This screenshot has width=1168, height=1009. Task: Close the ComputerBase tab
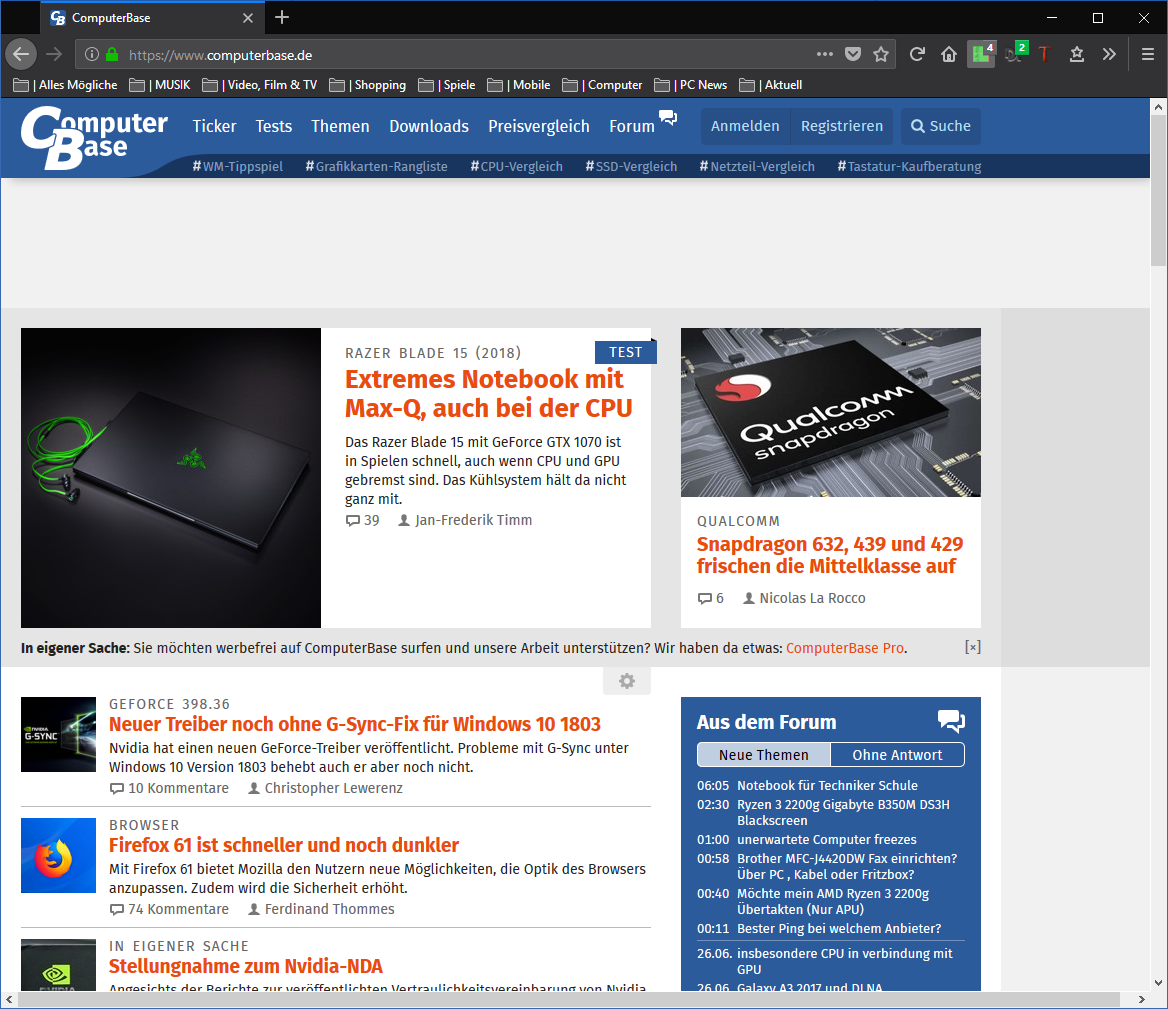(248, 18)
